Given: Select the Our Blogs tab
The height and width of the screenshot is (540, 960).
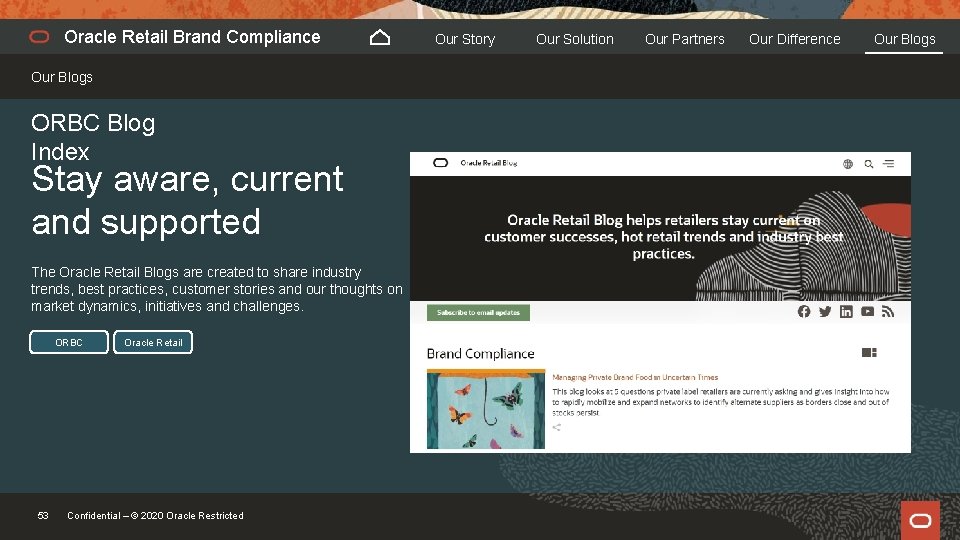Looking at the screenshot, I should tap(904, 39).
